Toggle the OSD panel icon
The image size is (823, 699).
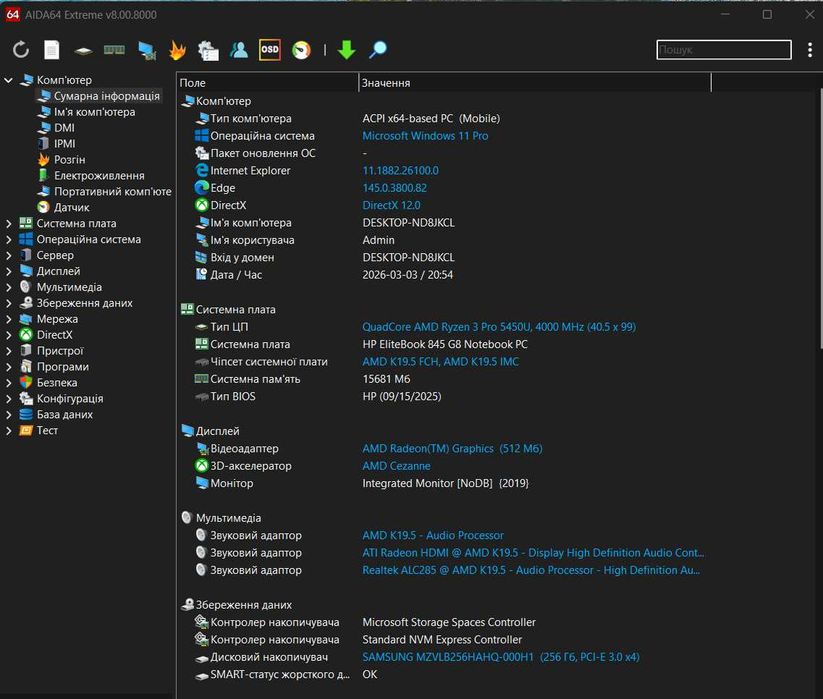tap(270, 49)
